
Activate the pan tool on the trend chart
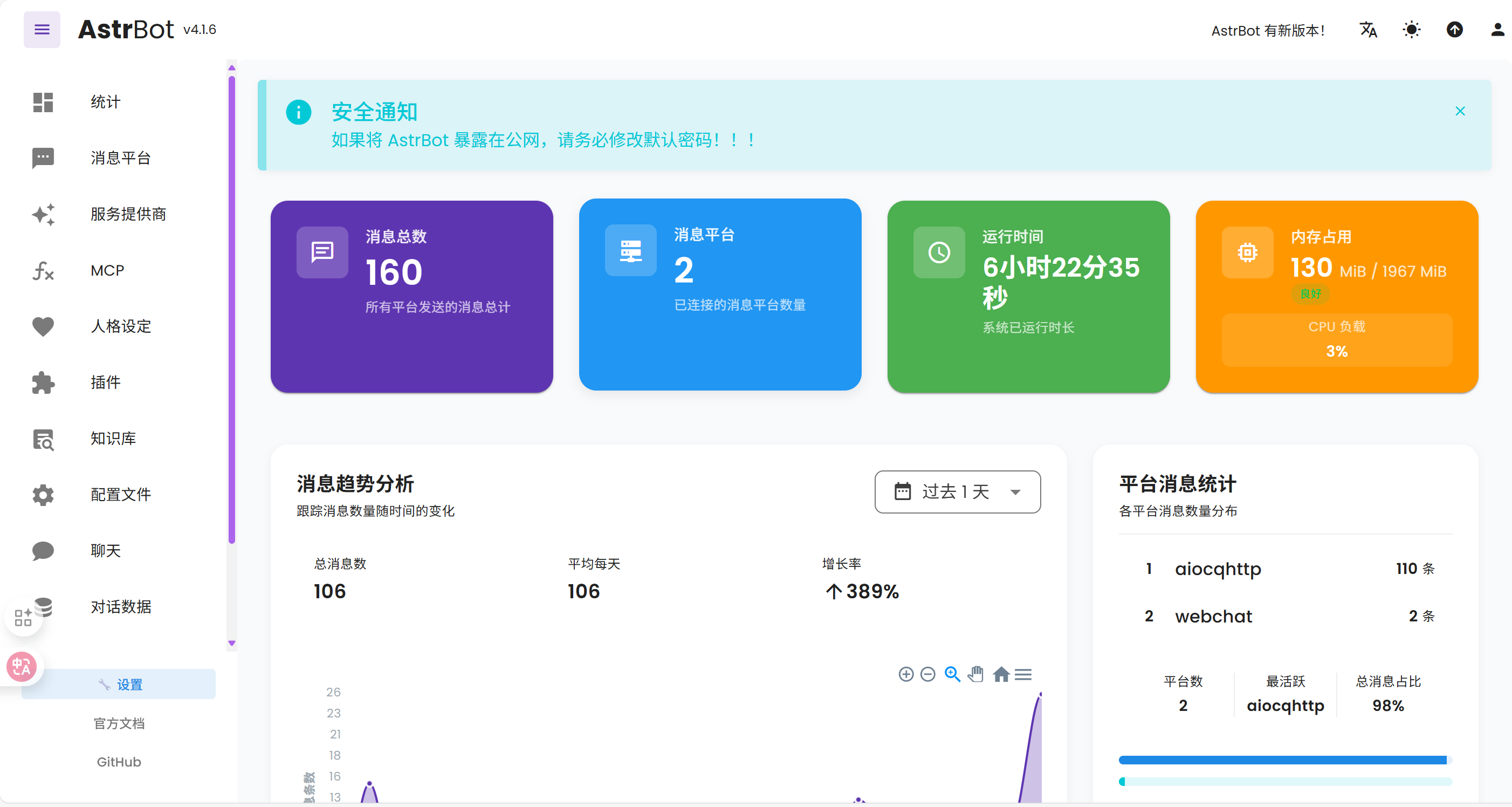coord(975,674)
